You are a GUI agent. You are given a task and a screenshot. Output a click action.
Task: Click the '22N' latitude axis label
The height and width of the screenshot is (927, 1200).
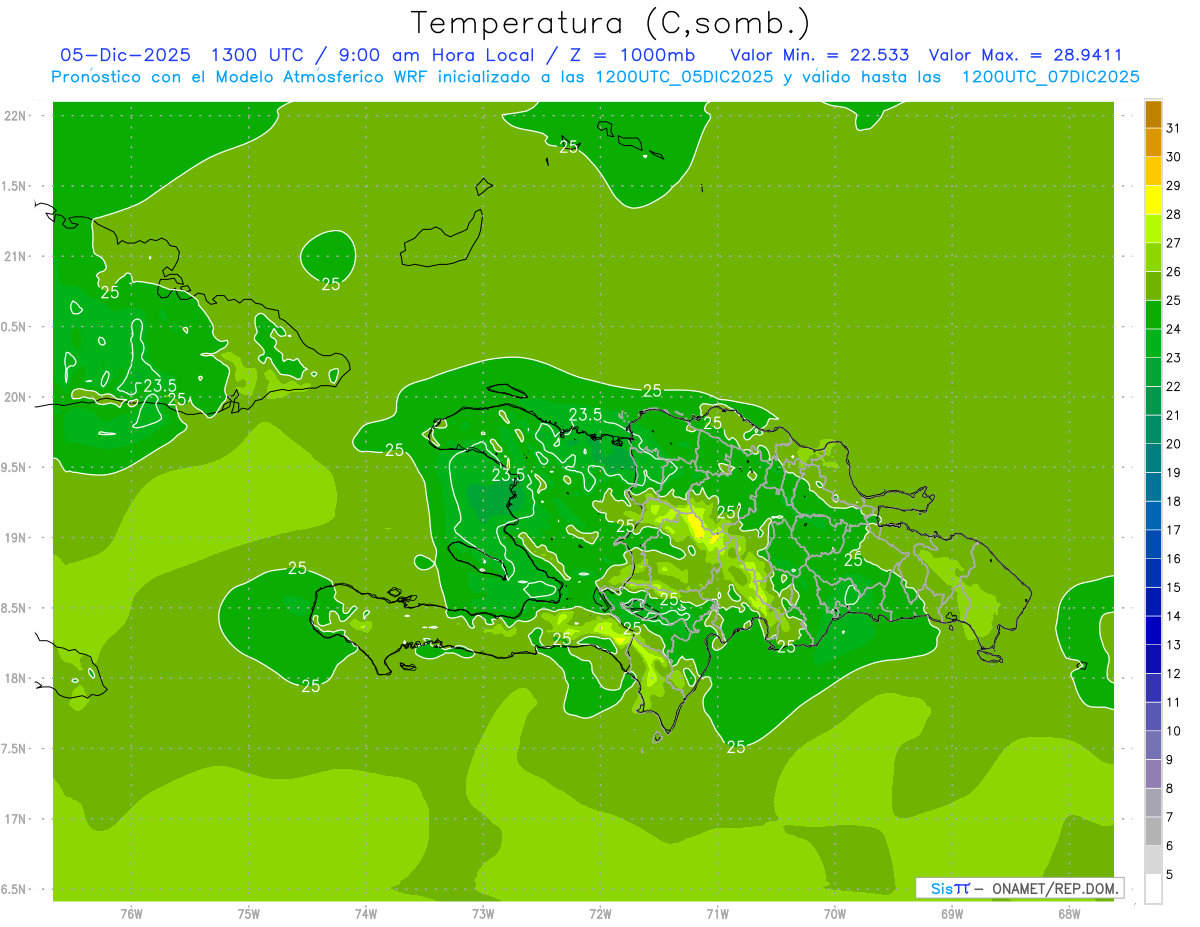(x=16, y=116)
